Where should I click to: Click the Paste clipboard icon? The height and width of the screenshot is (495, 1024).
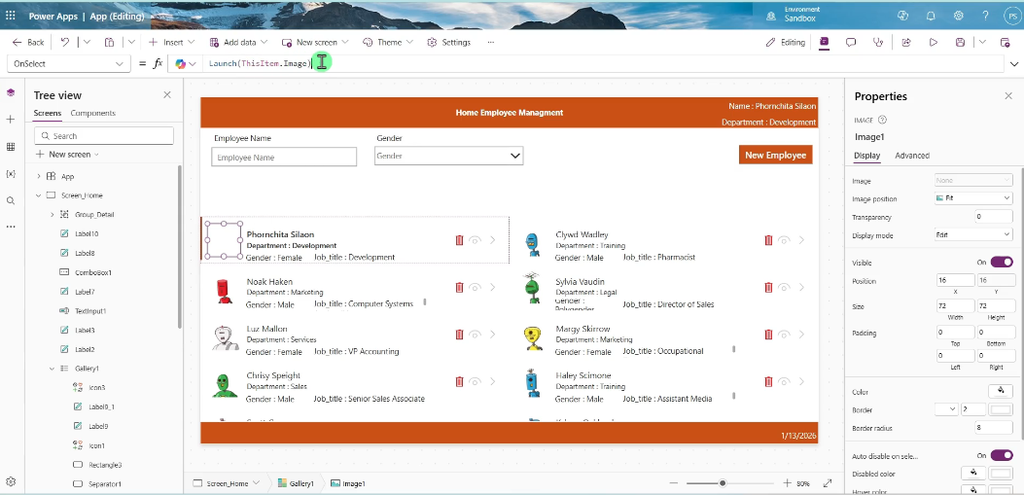[x=109, y=42]
